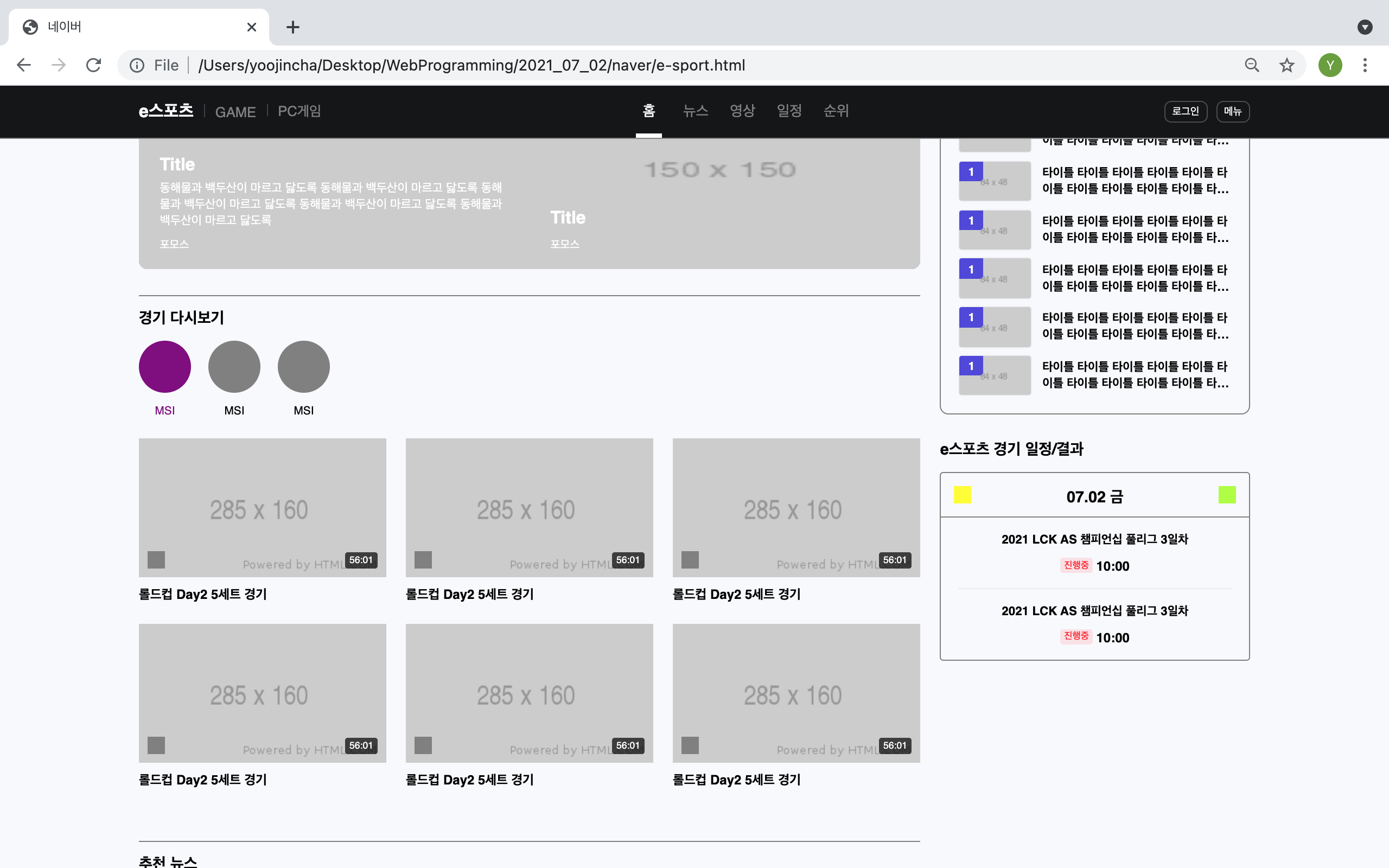Click the 로그인 button
Viewport: 1389px width, 868px height.
1185,111
